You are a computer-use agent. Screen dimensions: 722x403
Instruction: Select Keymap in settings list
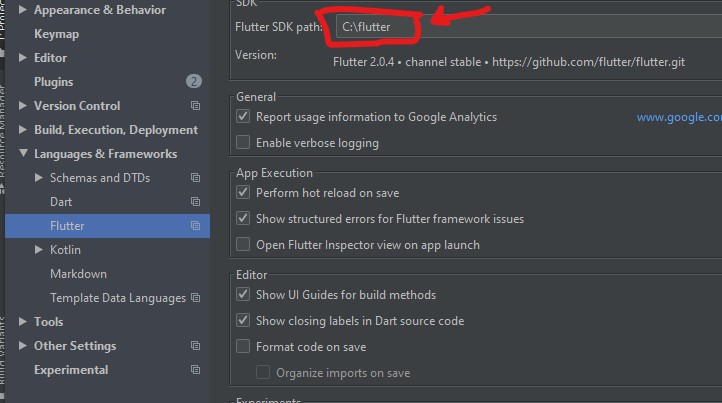click(x=56, y=34)
